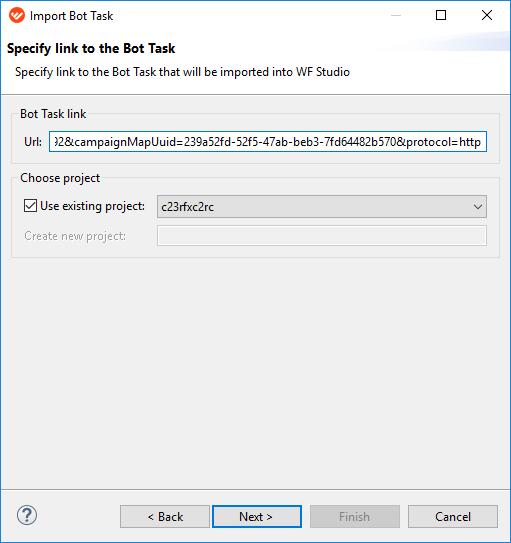Click the 'Choose project' group title
This screenshot has height=543, width=511.
[60, 178]
